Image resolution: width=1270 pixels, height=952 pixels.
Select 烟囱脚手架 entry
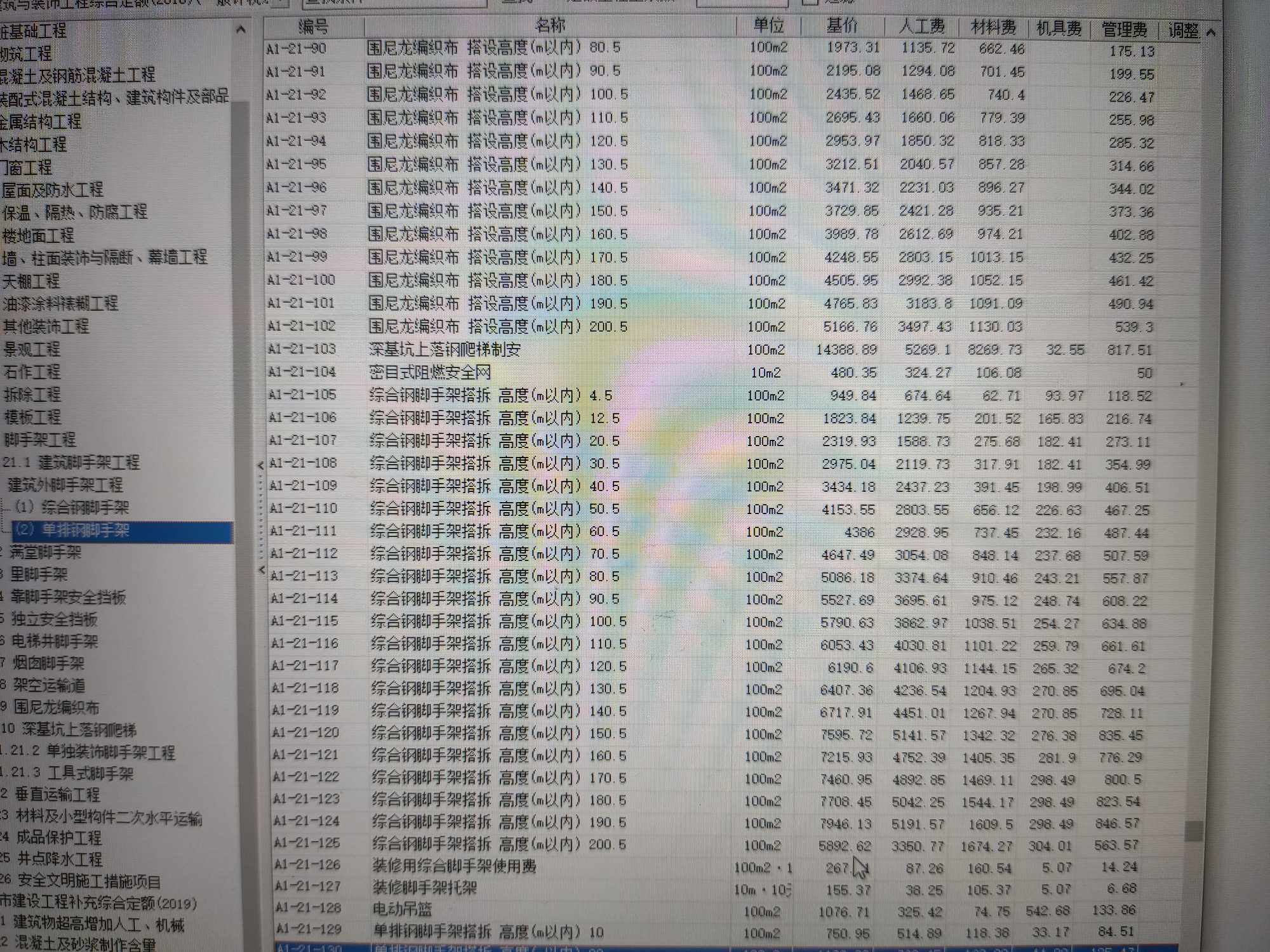click(49, 664)
